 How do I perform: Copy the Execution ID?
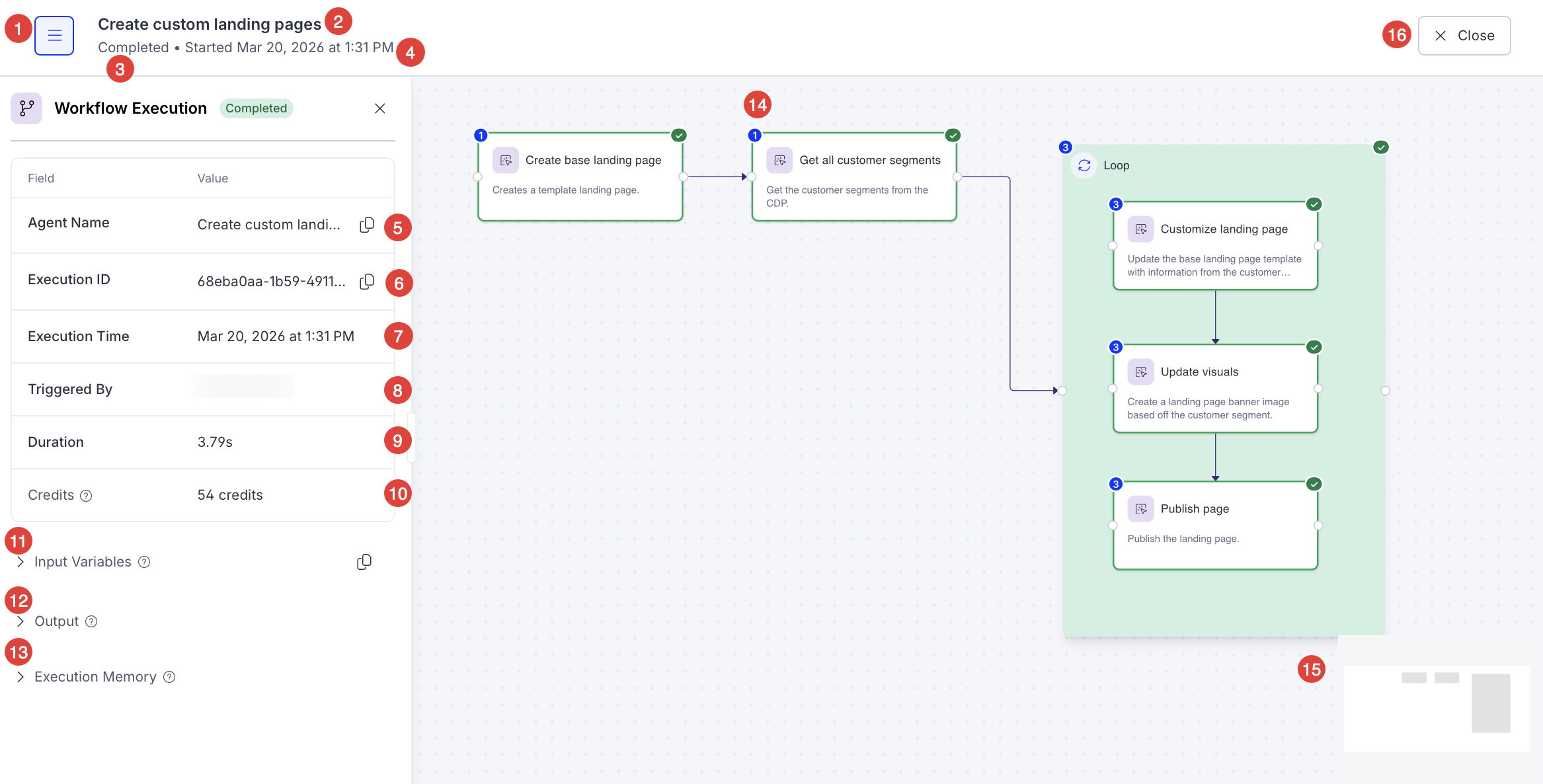[x=366, y=281]
